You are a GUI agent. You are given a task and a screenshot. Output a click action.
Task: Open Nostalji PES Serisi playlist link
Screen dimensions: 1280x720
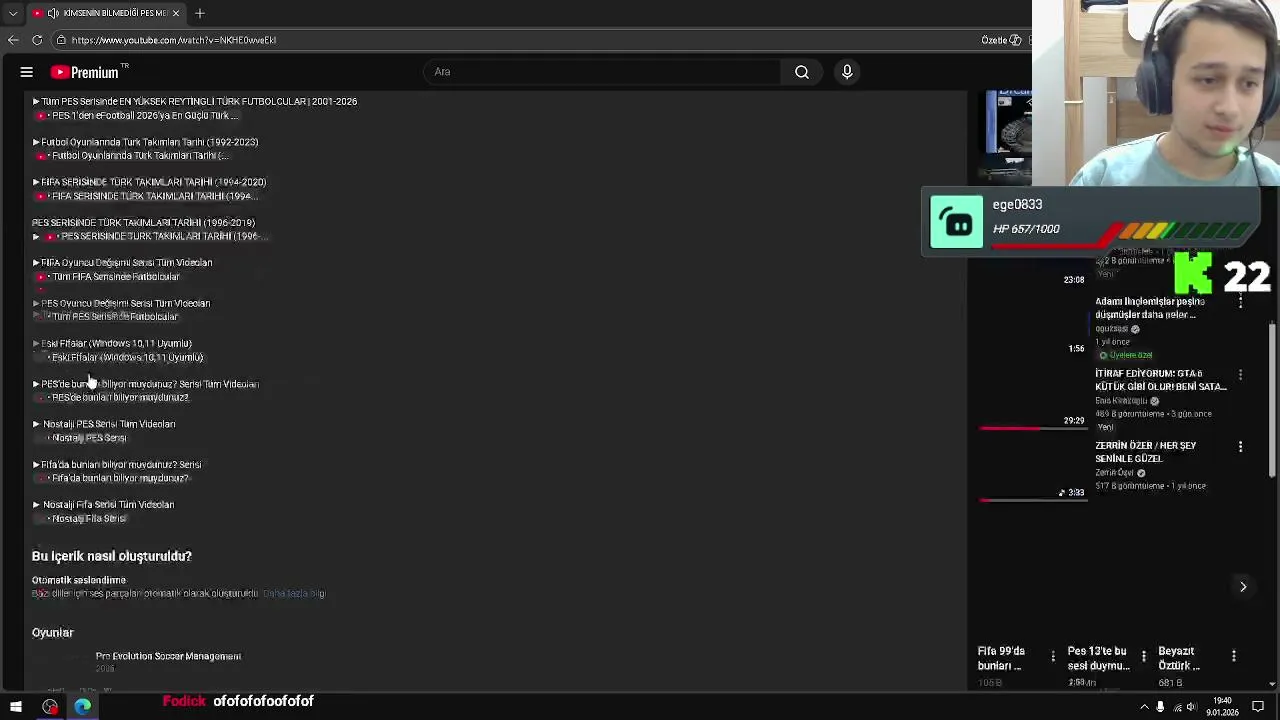[x=89, y=438]
